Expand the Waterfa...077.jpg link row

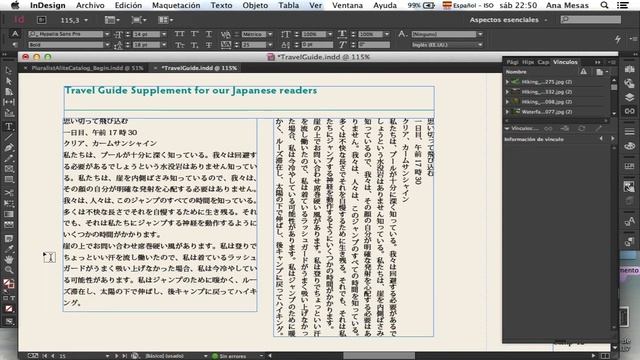pos(507,111)
